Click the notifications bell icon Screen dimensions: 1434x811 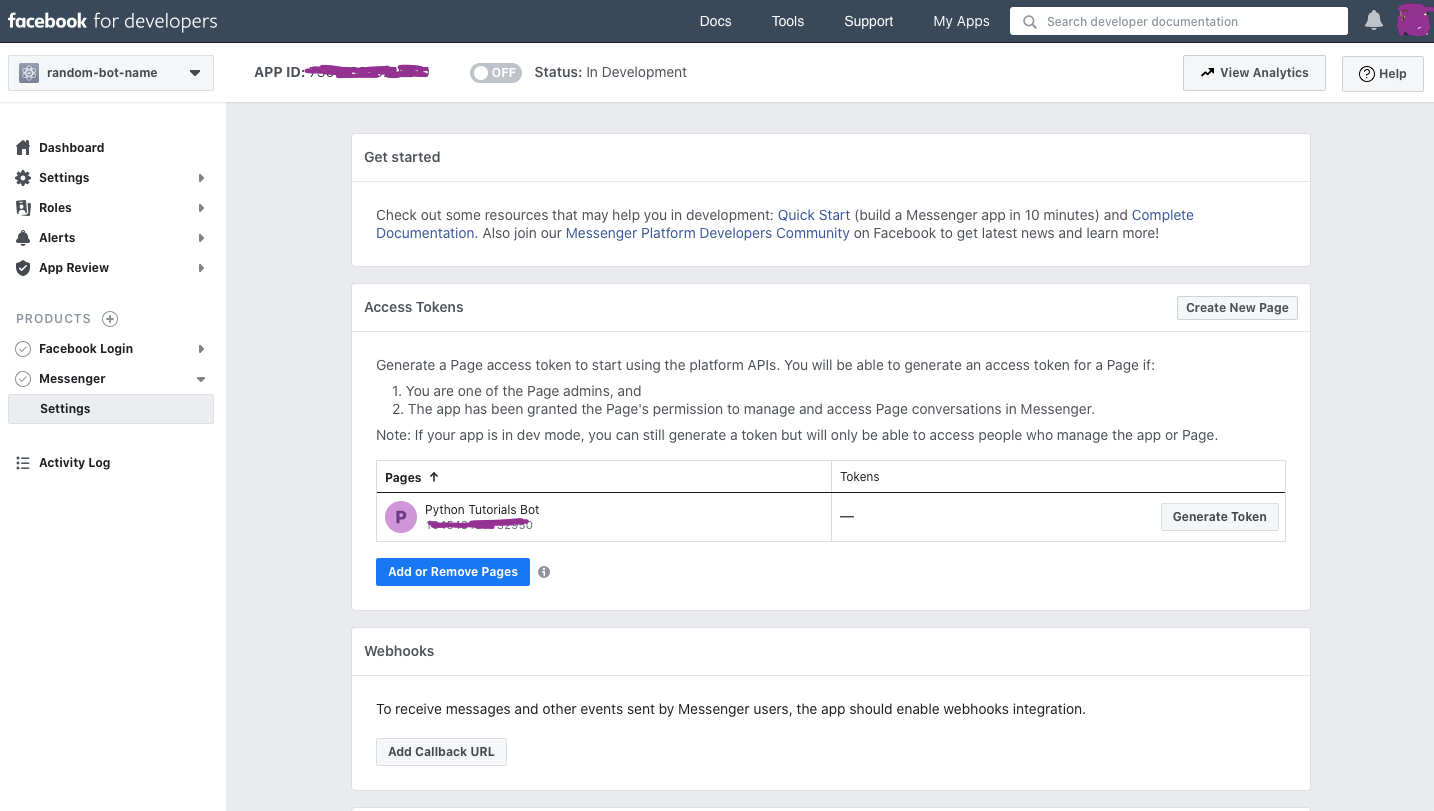click(x=1374, y=21)
